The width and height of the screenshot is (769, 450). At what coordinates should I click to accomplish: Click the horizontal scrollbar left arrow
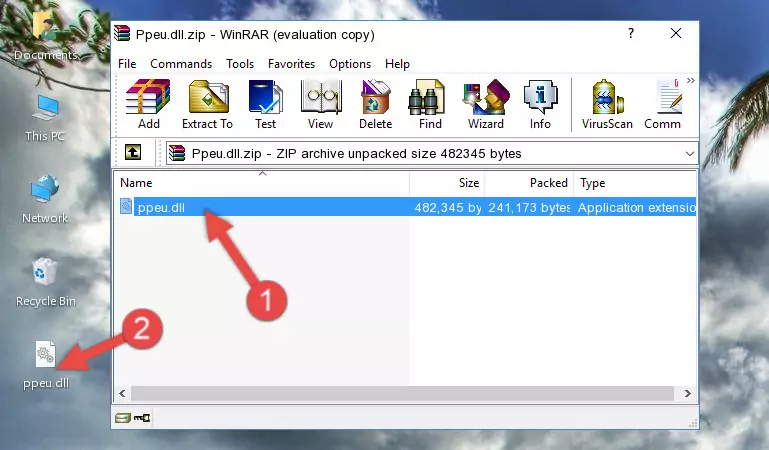tap(122, 393)
